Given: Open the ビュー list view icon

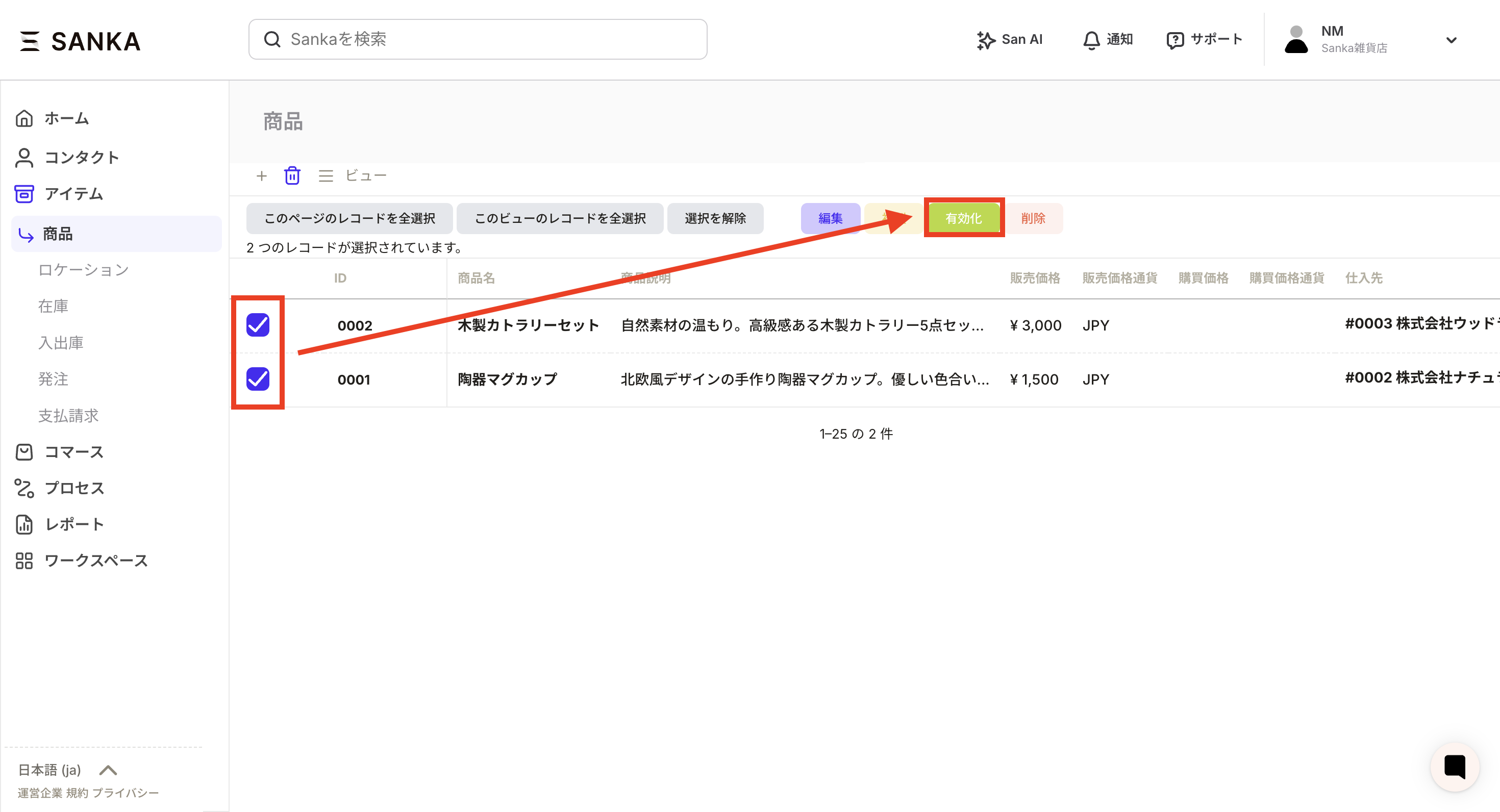Looking at the screenshot, I should pyautogui.click(x=326, y=175).
